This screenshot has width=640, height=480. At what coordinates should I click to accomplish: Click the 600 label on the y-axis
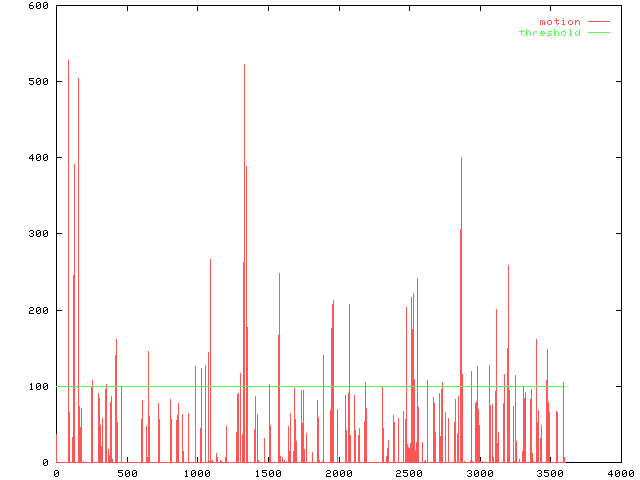click(38, 6)
